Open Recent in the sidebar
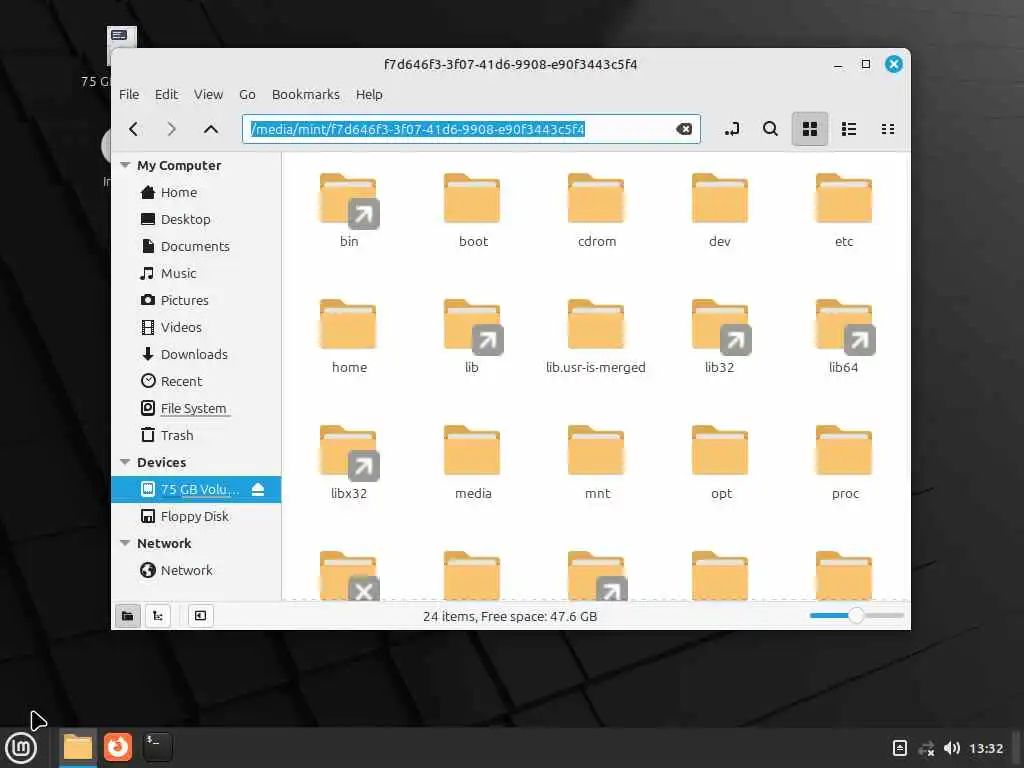 click(196, 381)
